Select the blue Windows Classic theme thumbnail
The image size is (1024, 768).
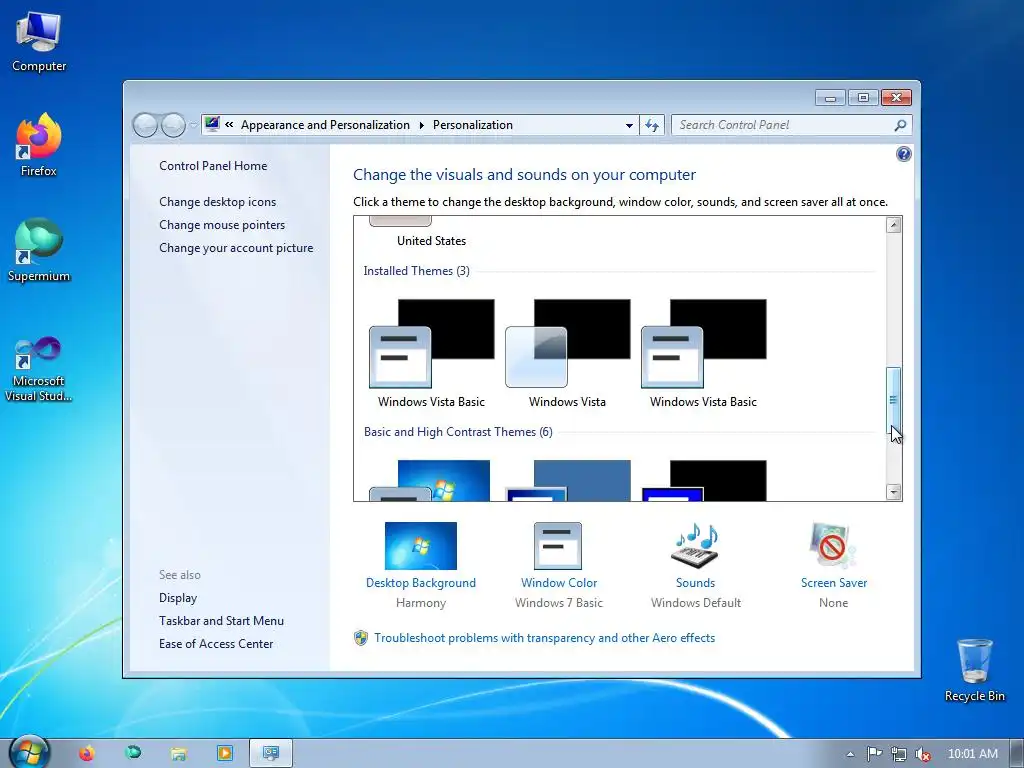tap(567, 481)
